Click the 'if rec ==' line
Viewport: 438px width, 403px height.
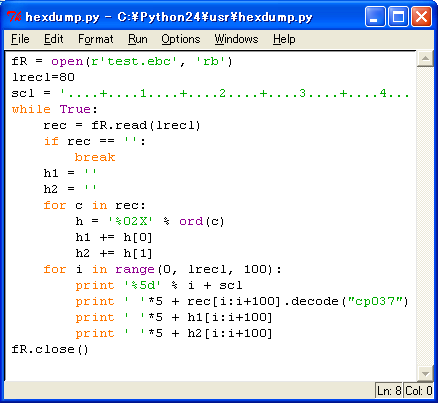click(x=95, y=141)
